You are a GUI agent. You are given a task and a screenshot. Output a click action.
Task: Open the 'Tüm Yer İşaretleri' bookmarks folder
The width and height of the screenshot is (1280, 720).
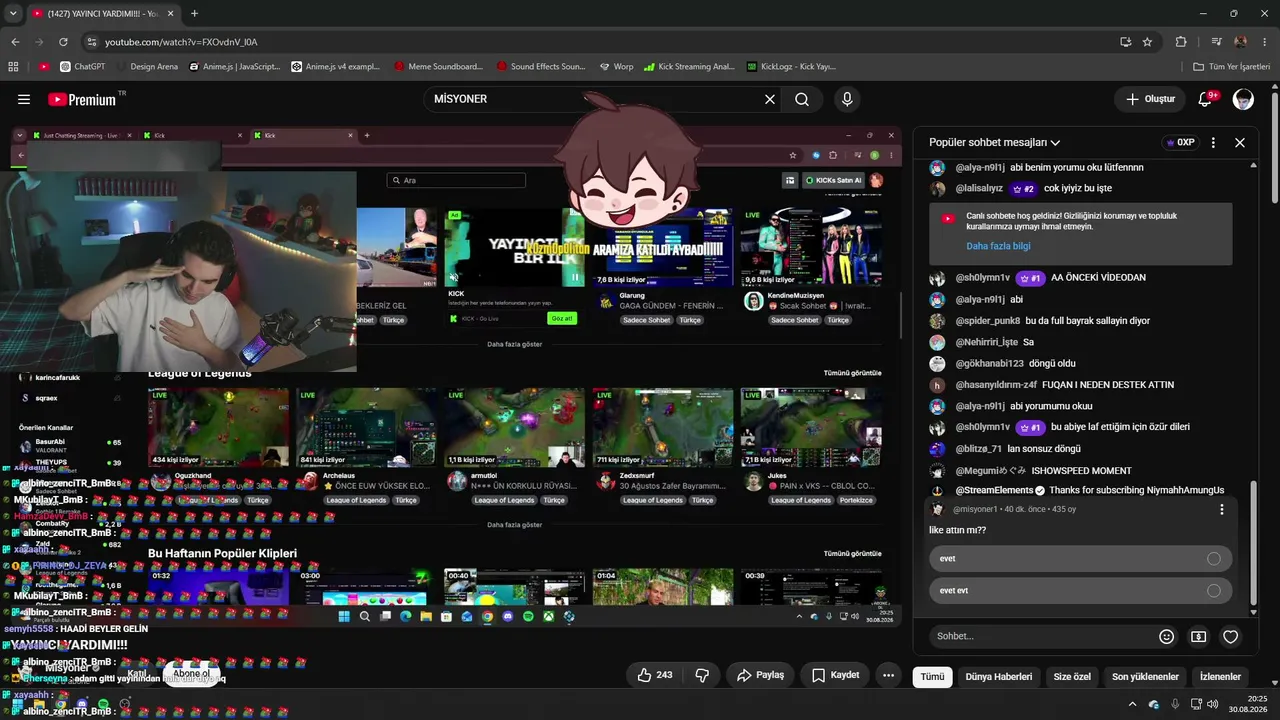point(1232,67)
